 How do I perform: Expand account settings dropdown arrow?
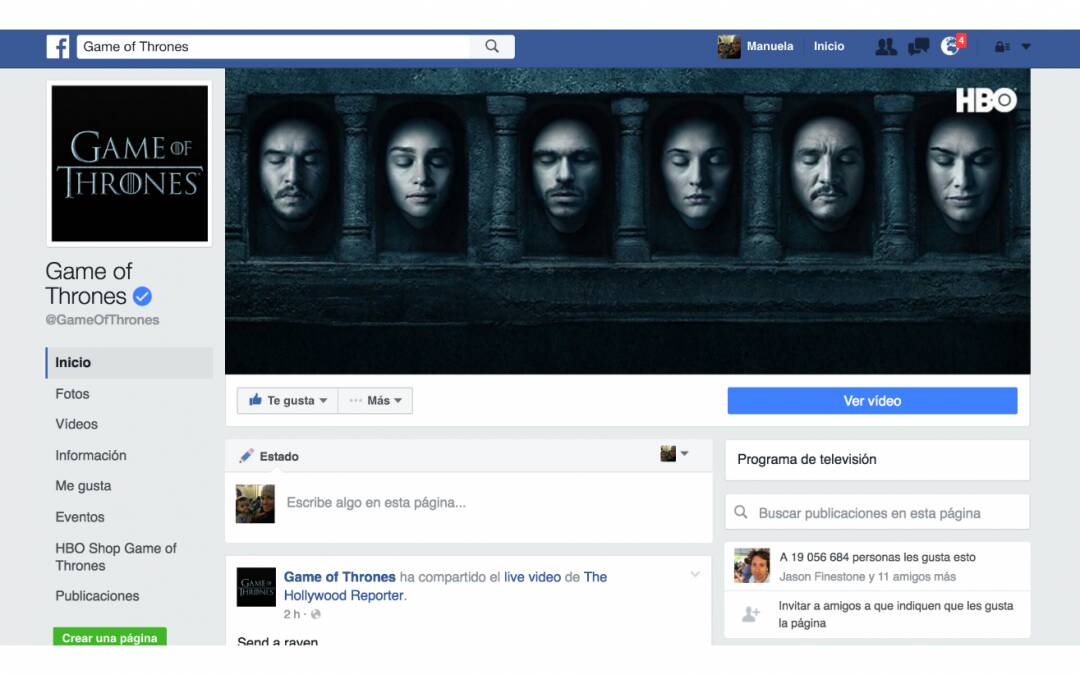[1026, 47]
